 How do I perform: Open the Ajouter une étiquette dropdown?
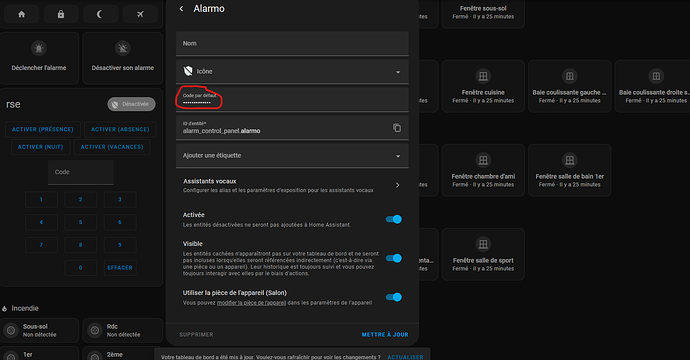coord(292,155)
